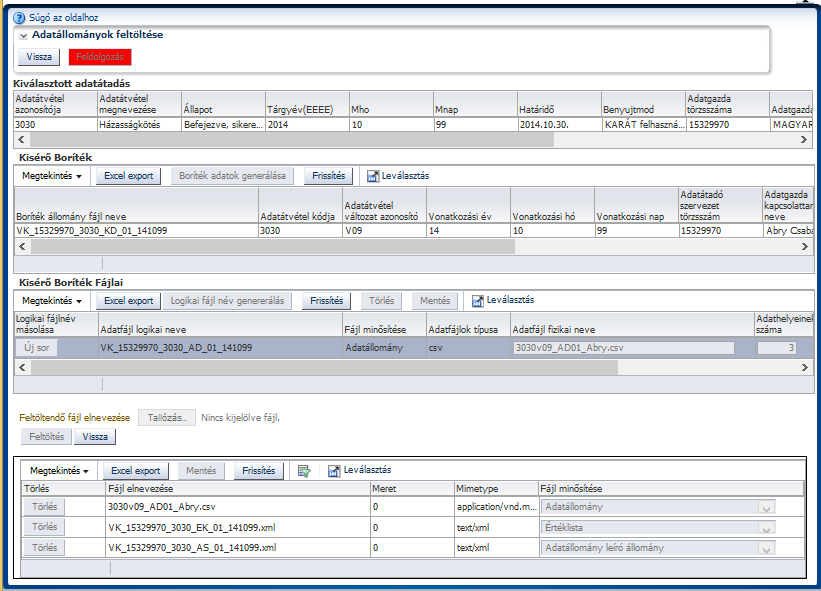Click the Házasságkötés cell
The height and width of the screenshot is (591, 821).
coord(140,125)
